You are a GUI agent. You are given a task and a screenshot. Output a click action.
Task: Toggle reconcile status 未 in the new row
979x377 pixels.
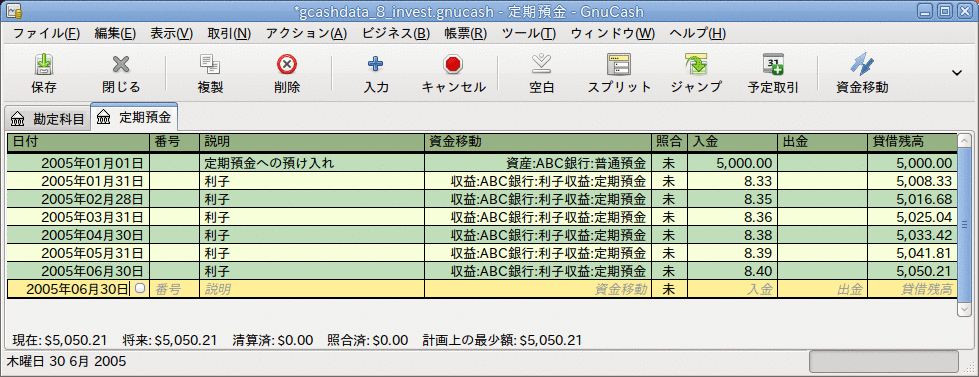(669, 289)
